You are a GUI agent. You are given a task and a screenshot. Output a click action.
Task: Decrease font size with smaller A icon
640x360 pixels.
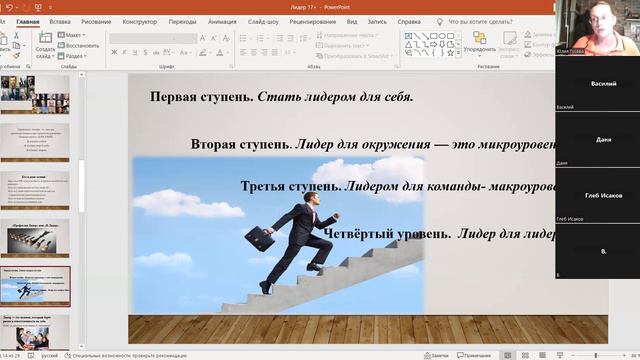point(213,38)
